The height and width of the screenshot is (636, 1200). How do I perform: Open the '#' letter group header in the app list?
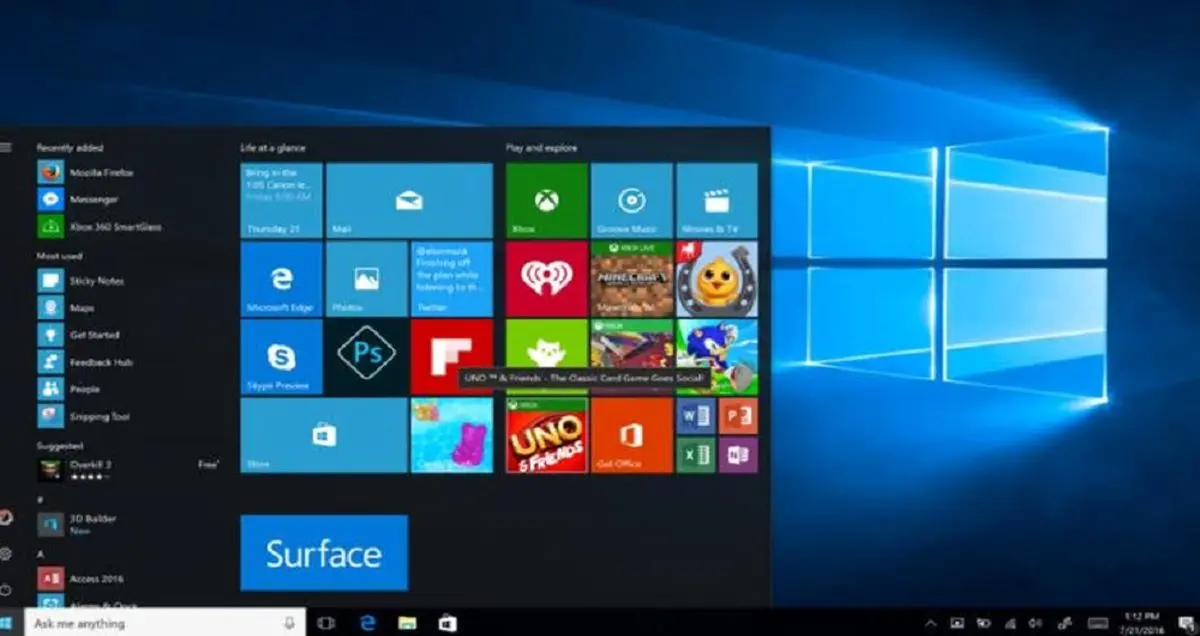click(40, 499)
